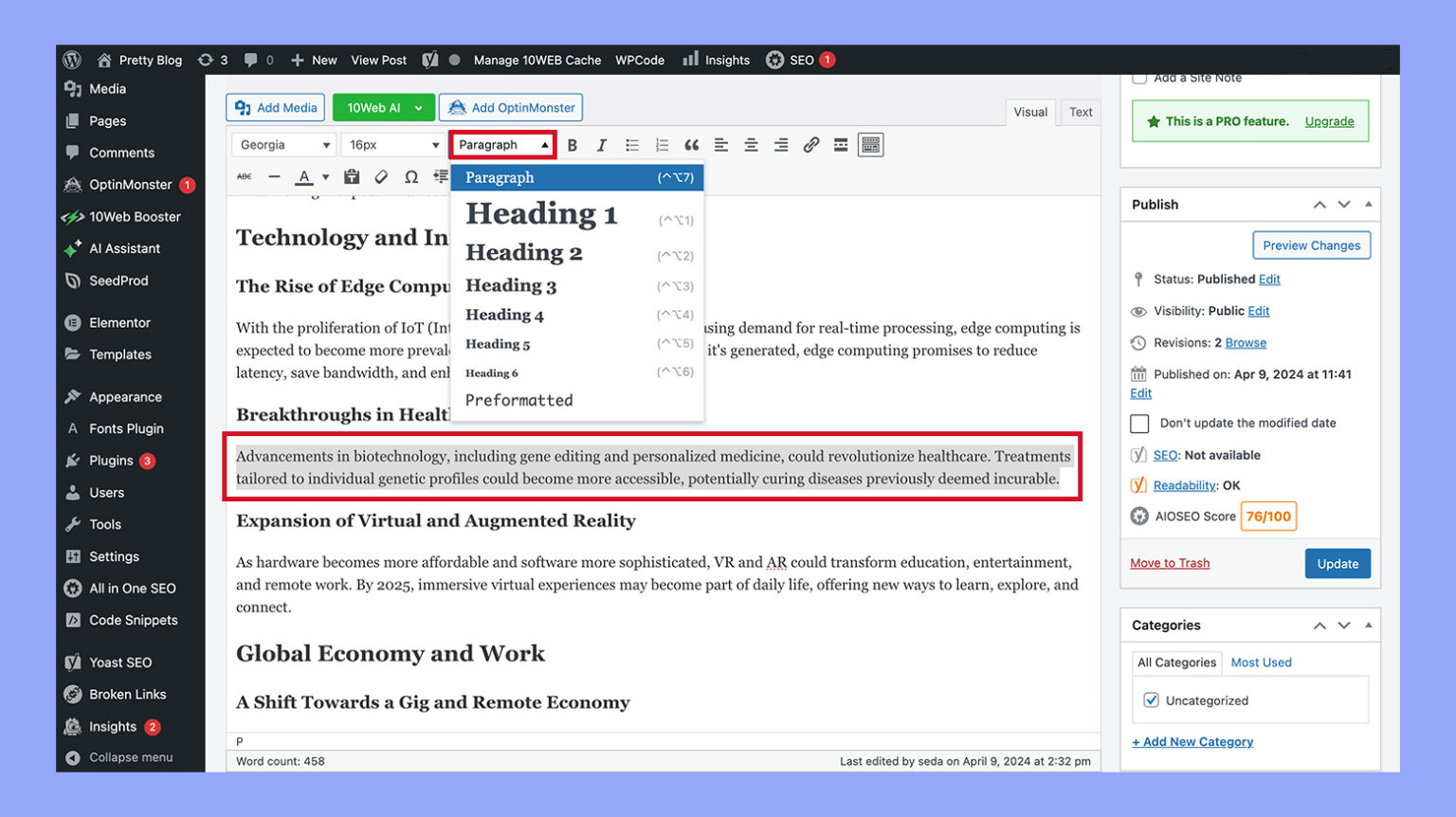
Task: Insert a special character symbol
Action: 410,176
